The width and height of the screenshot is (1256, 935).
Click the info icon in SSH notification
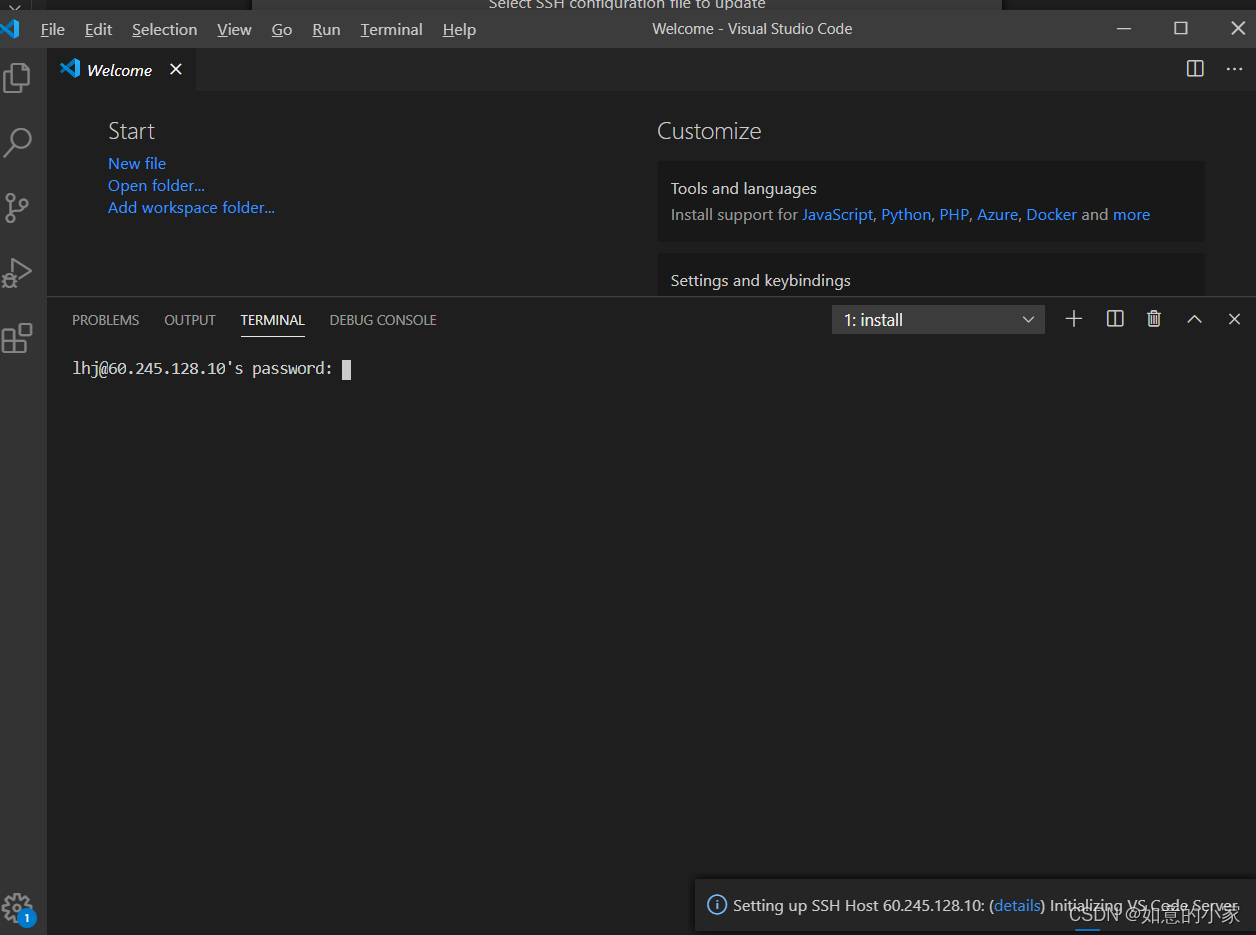717,905
